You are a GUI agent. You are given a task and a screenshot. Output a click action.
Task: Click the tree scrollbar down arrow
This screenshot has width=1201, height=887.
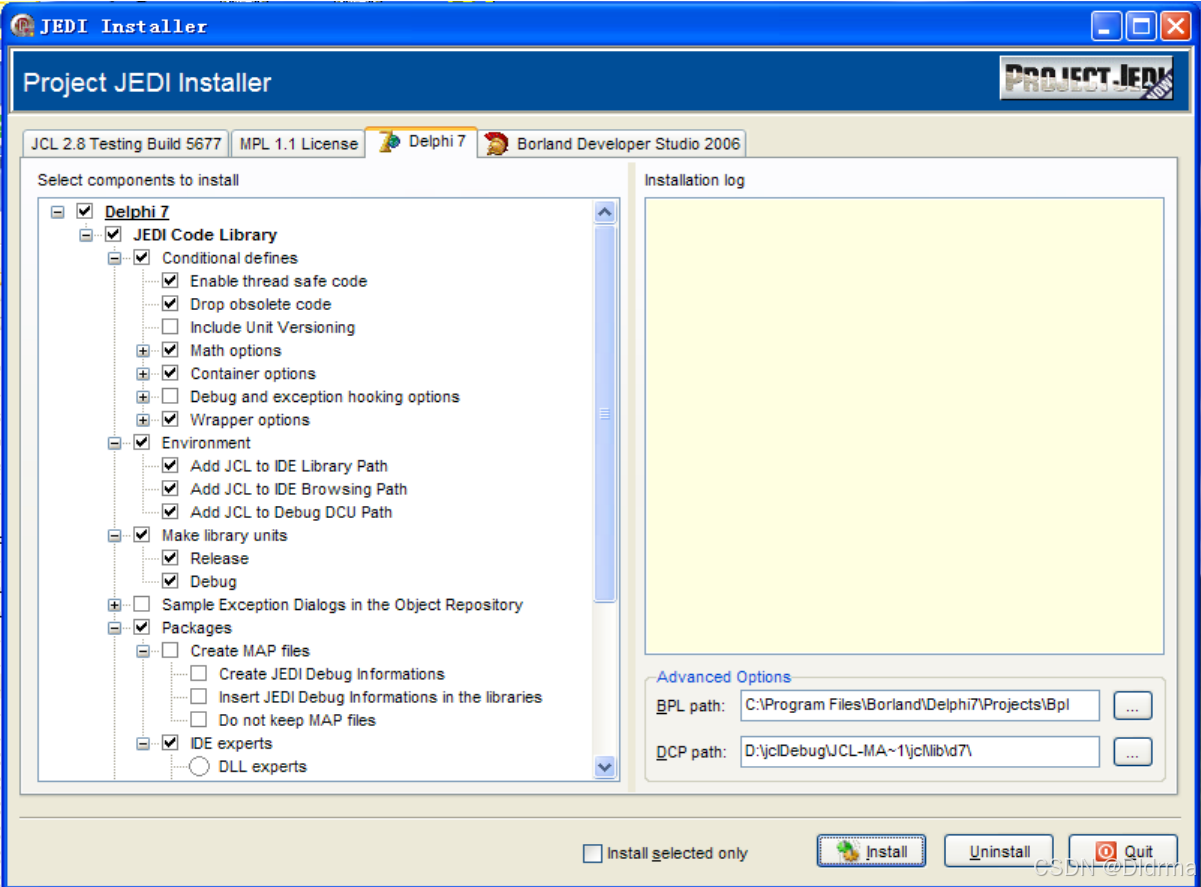pyautogui.click(x=605, y=767)
